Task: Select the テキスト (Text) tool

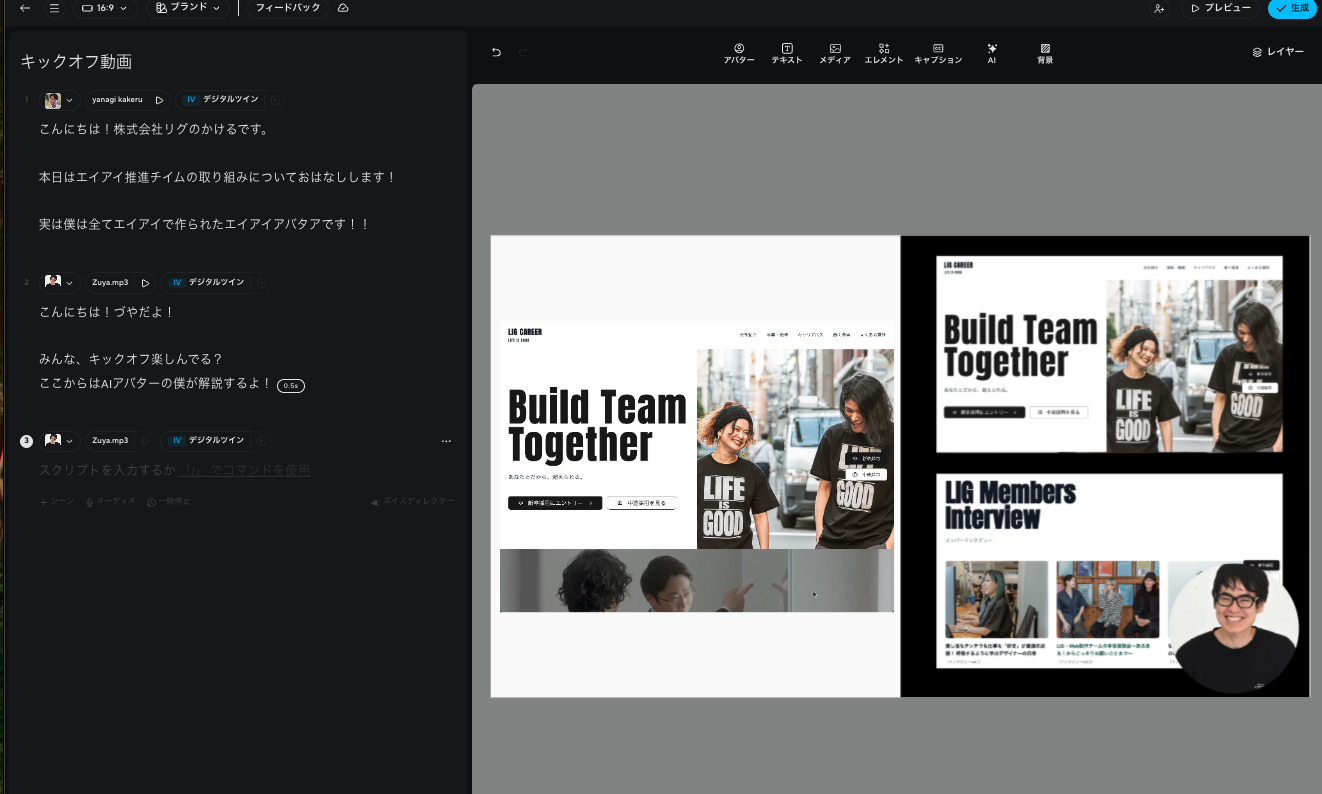Action: click(x=787, y=53)
